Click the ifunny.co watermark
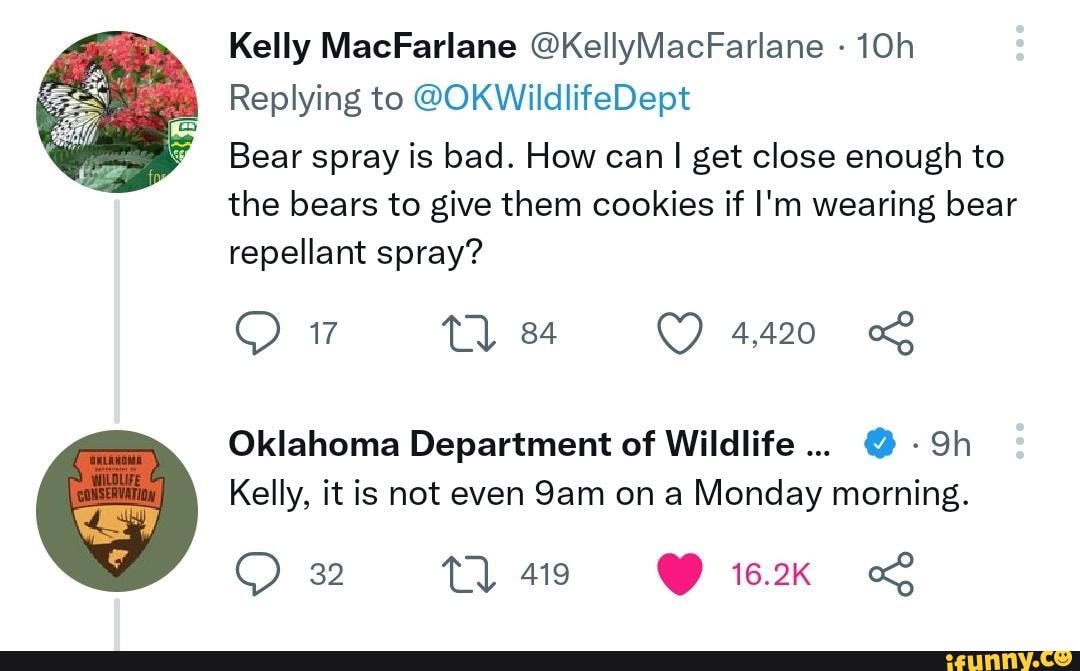This screenshot has width=1080, height=671. (1009, 659)
